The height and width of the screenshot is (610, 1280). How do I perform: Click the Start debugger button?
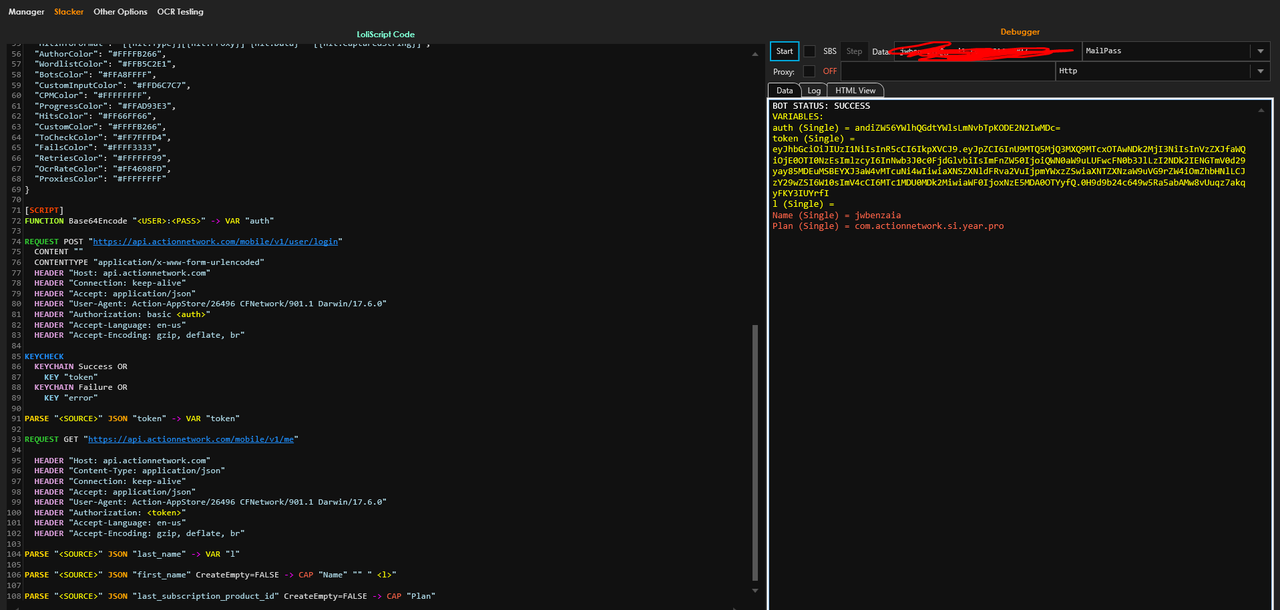click(785, 51)
